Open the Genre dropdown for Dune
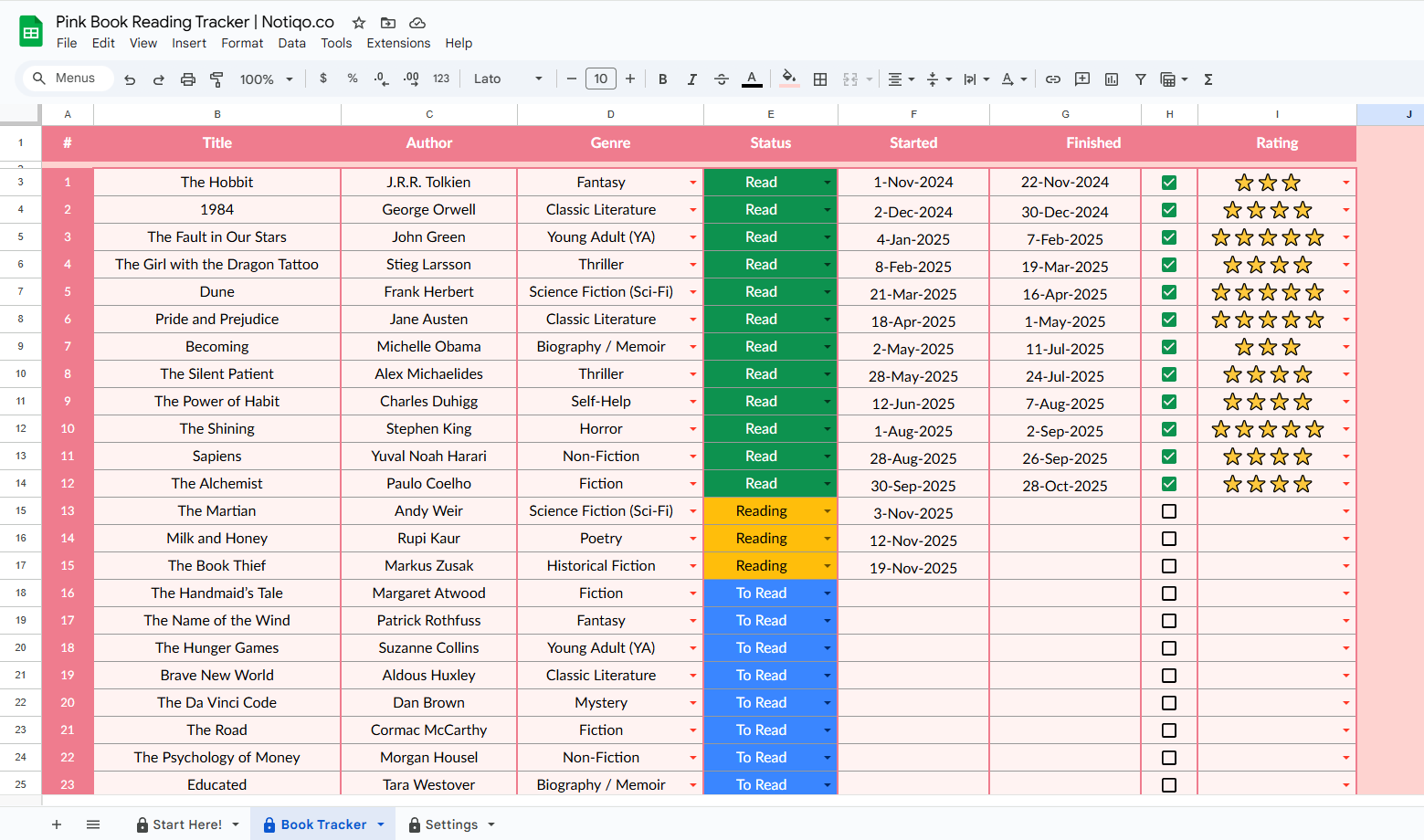 pyautogui.click(x=692, y=291)
